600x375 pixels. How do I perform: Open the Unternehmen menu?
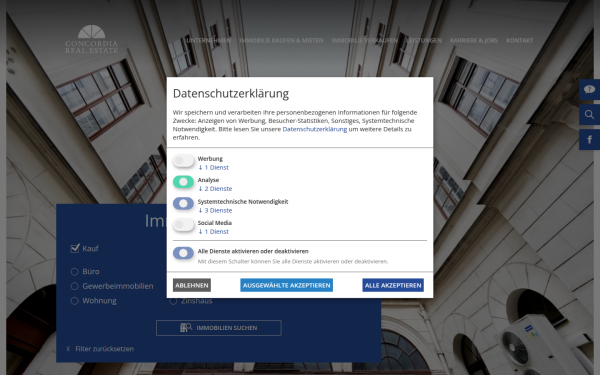[209, 41]
